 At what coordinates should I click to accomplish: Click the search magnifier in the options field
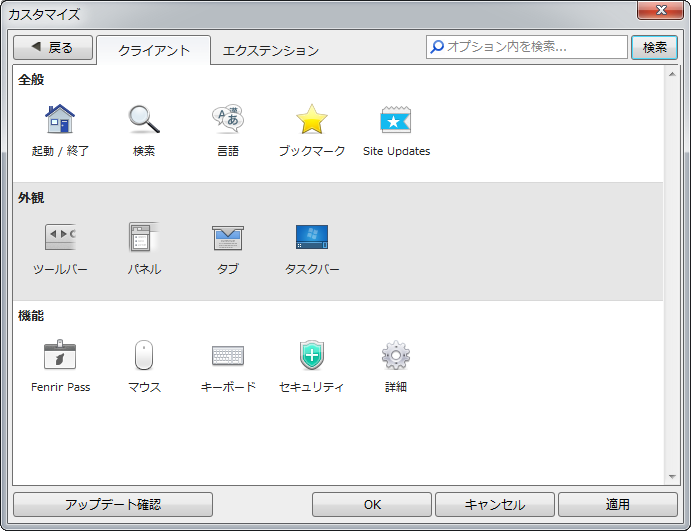[437, 47]
